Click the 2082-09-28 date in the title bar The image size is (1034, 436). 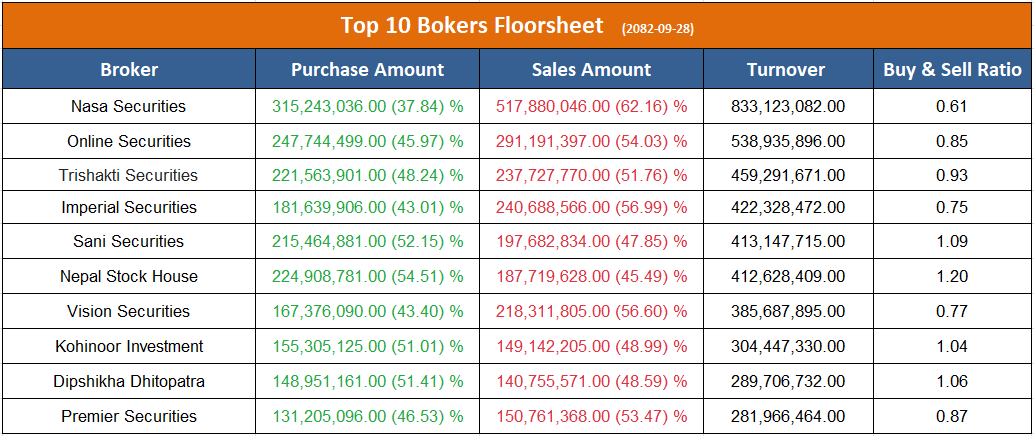click(x=658, y=28)
